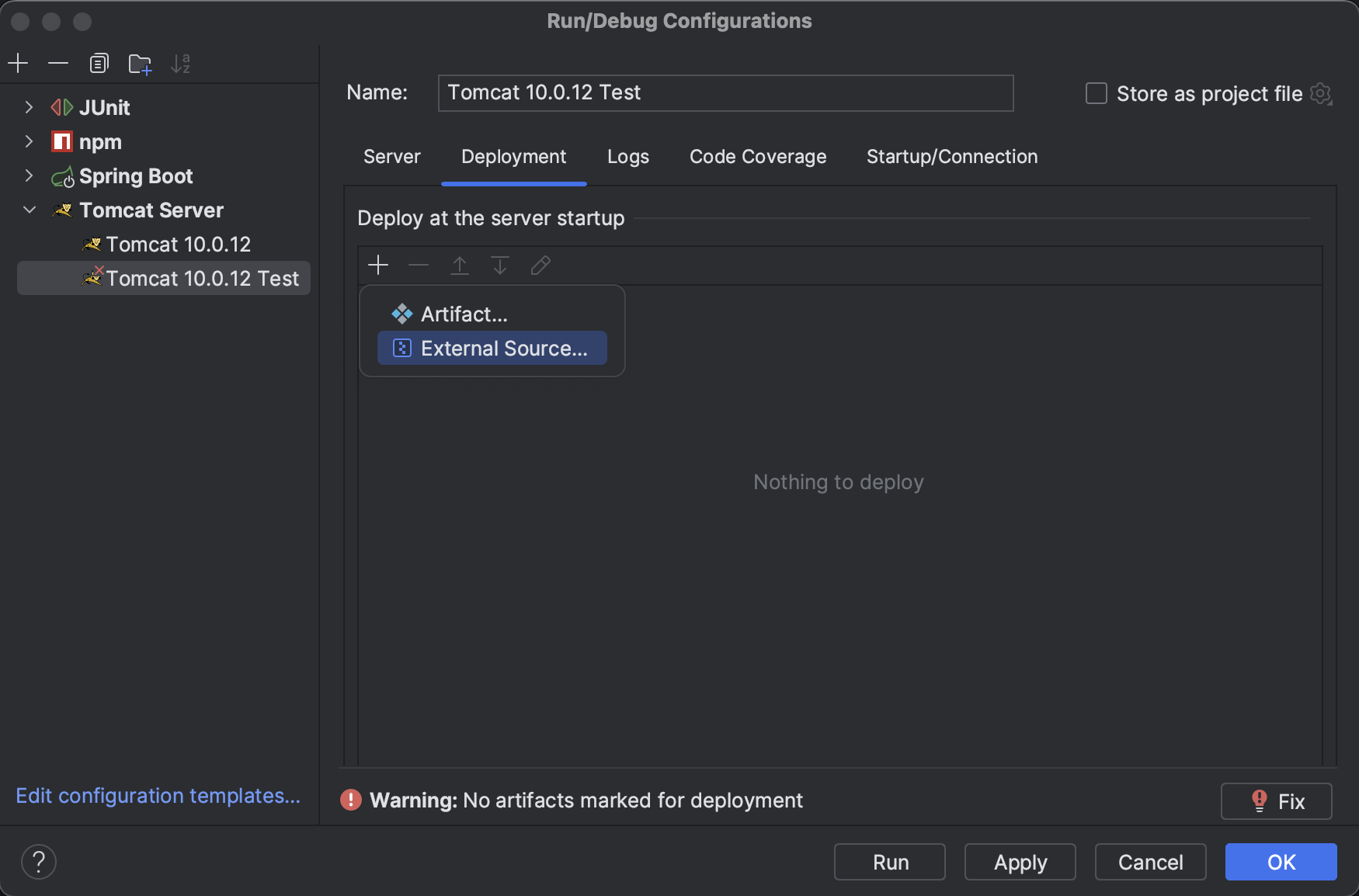Image resolution: width=1359 pixels, height=896 pixels.
Task: Click the Remove Configuration minus icon
Action: (58, 63)
